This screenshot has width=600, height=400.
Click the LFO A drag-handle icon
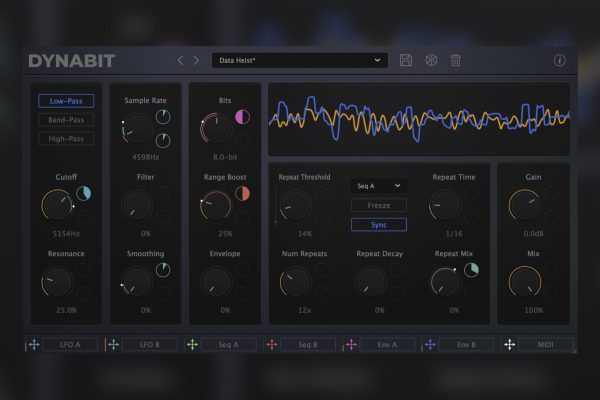(x=34, y=344)
